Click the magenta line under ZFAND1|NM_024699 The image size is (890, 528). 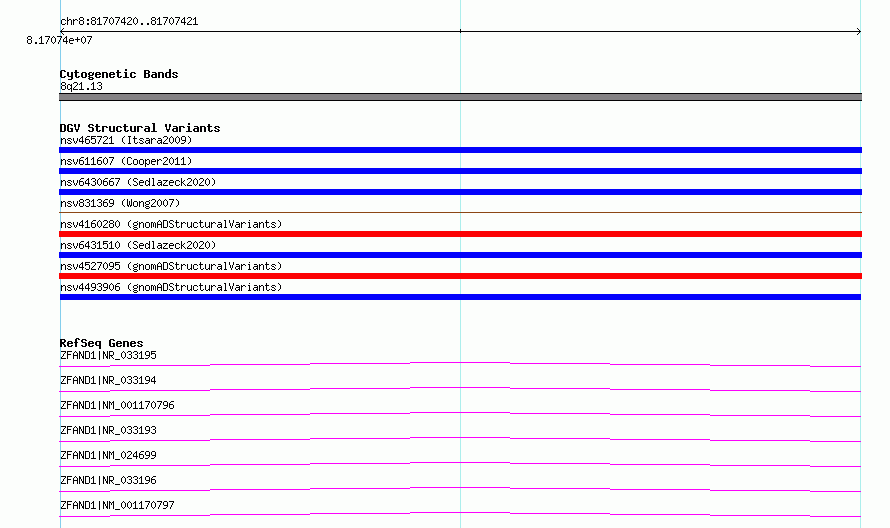click(460, 464)
